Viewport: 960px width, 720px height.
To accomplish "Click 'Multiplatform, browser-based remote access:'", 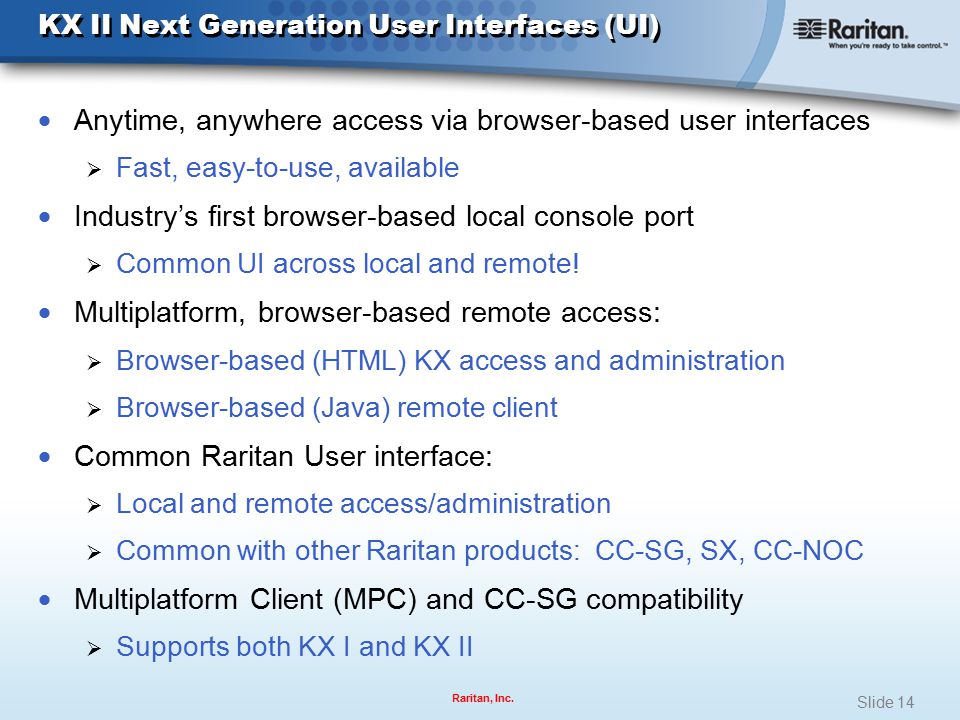I will (367, 312).
